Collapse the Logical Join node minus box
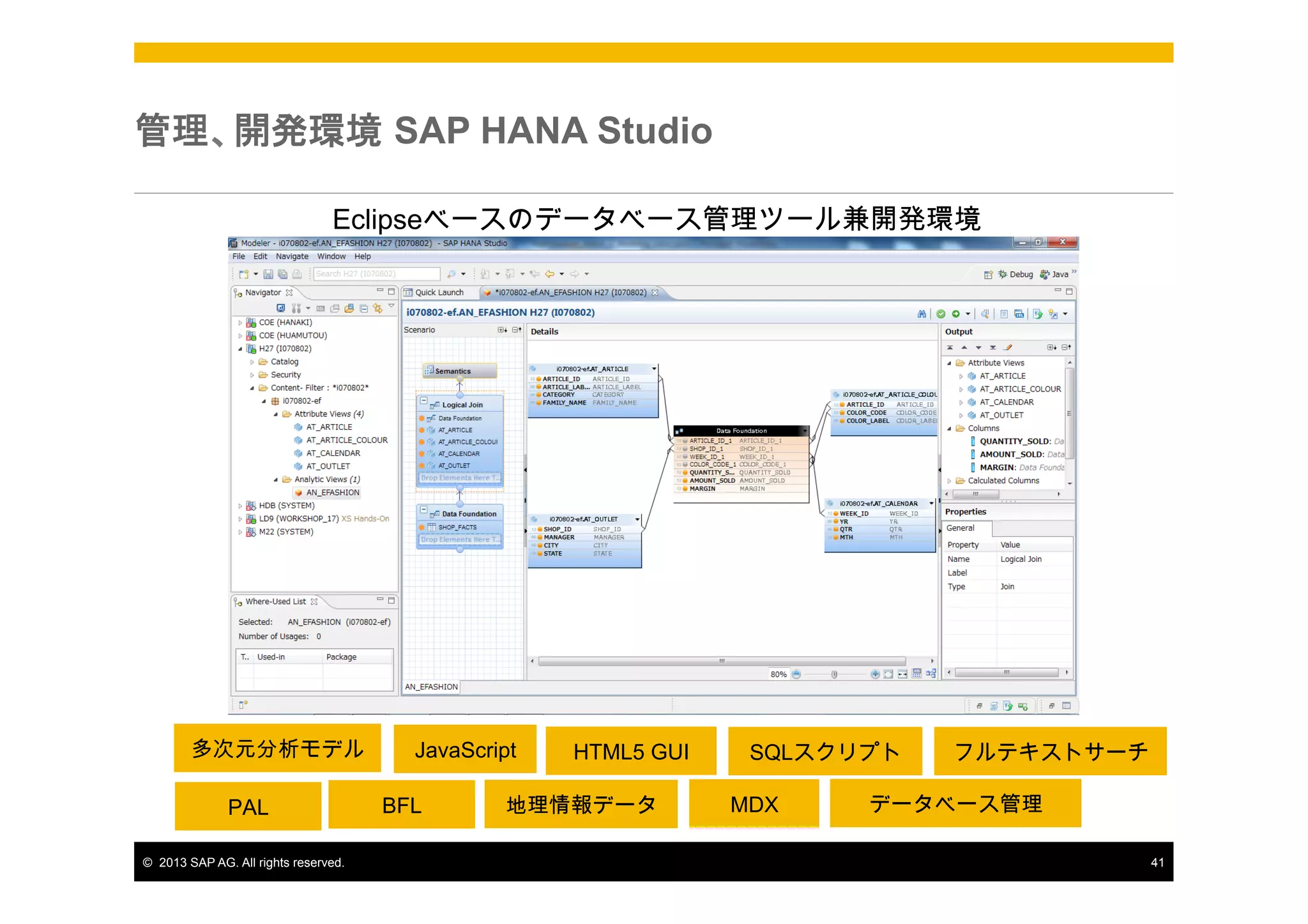The image size is (1308, 924). [x=423, y=401]
